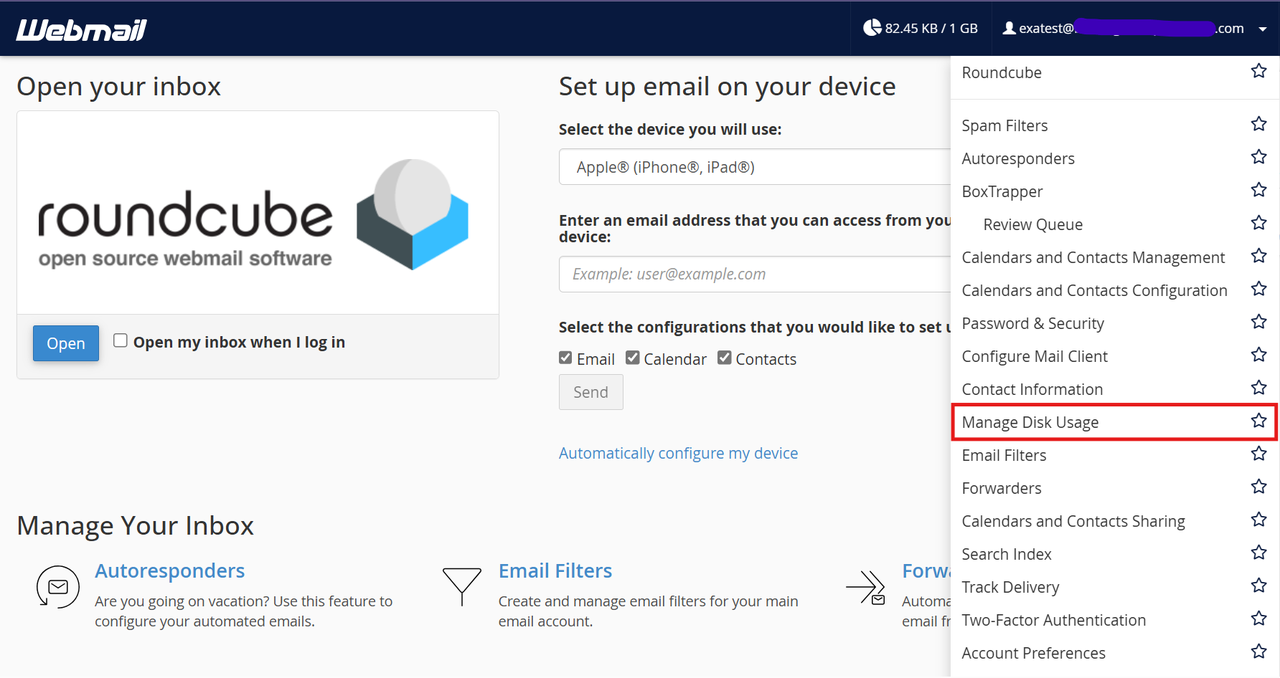Viewport: 1280px width, 678px height.
Task: Star the Password & Security entry
Action: point(1259,322)
